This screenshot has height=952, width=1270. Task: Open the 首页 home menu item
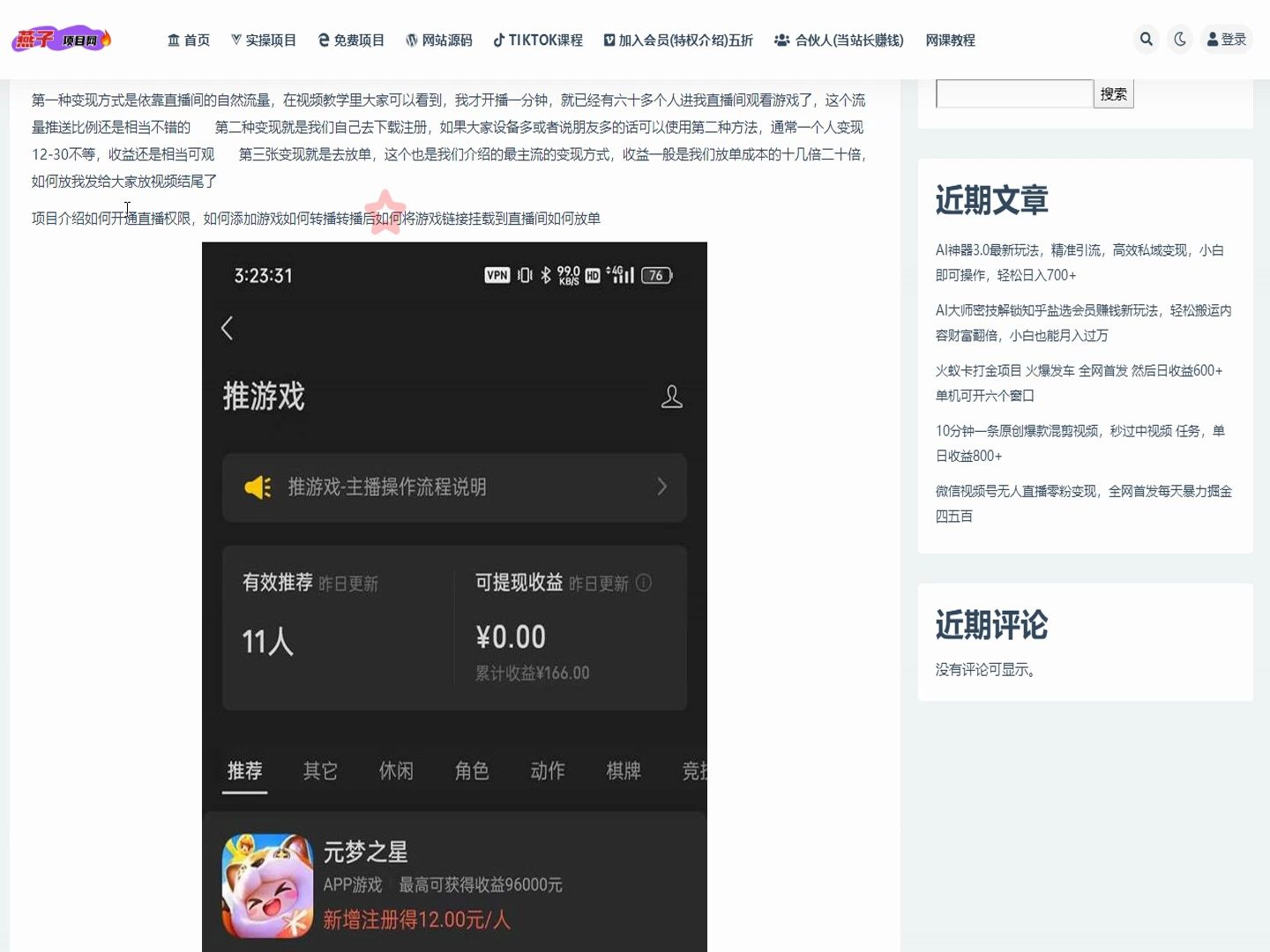[x=189, y=40]
